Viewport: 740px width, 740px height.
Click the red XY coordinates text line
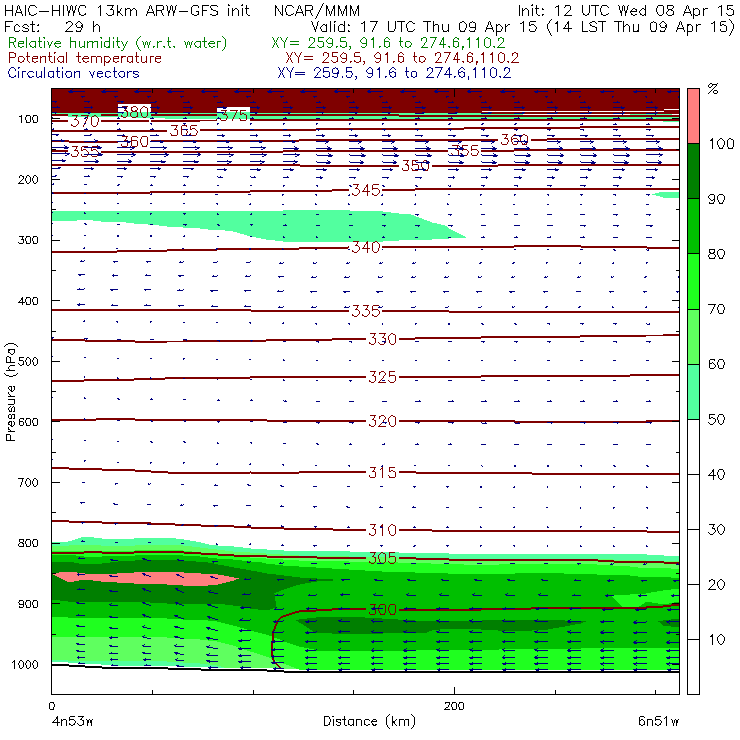coord(402,58)
